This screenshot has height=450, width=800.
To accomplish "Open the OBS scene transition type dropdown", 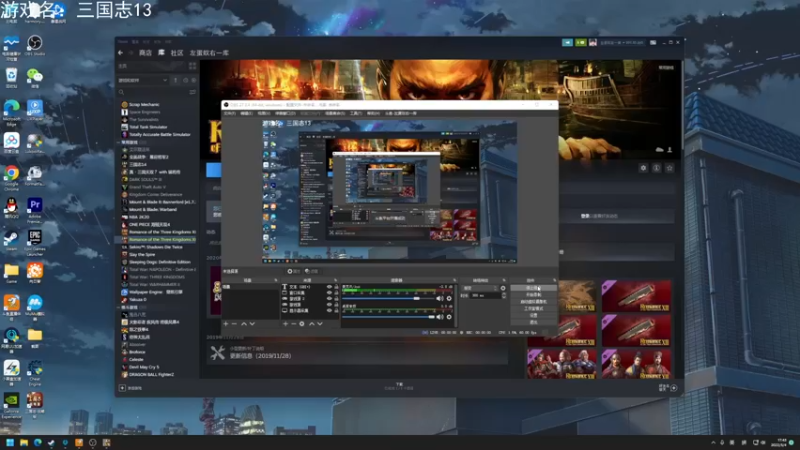I will 480,288.
